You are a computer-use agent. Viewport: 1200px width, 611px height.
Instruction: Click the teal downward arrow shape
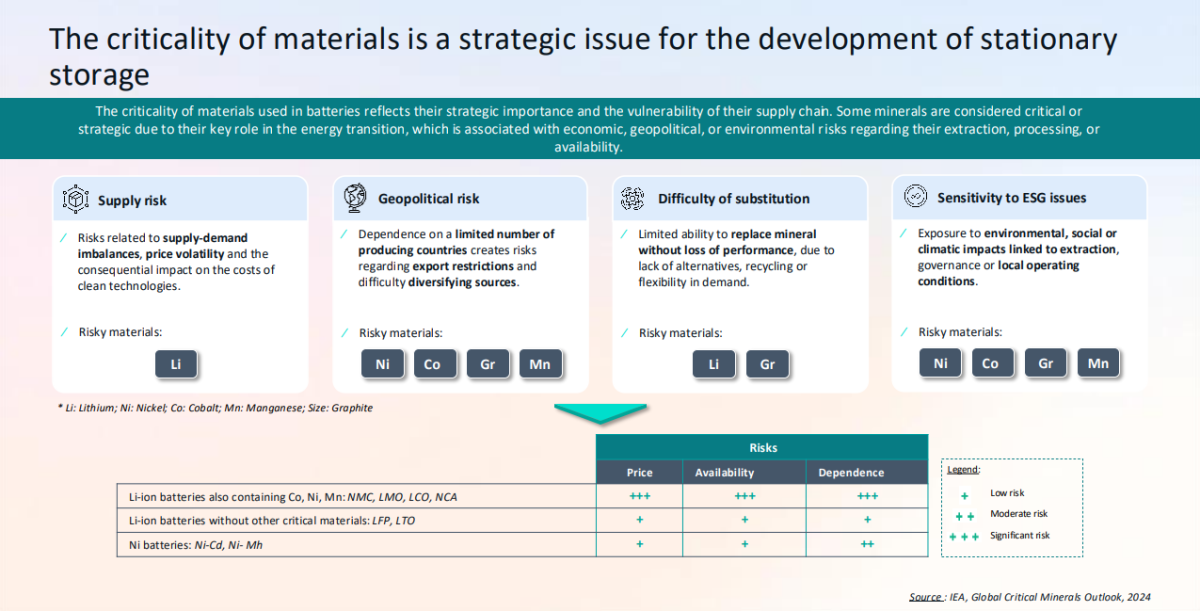pyautogui.click(x=600, y=410)
